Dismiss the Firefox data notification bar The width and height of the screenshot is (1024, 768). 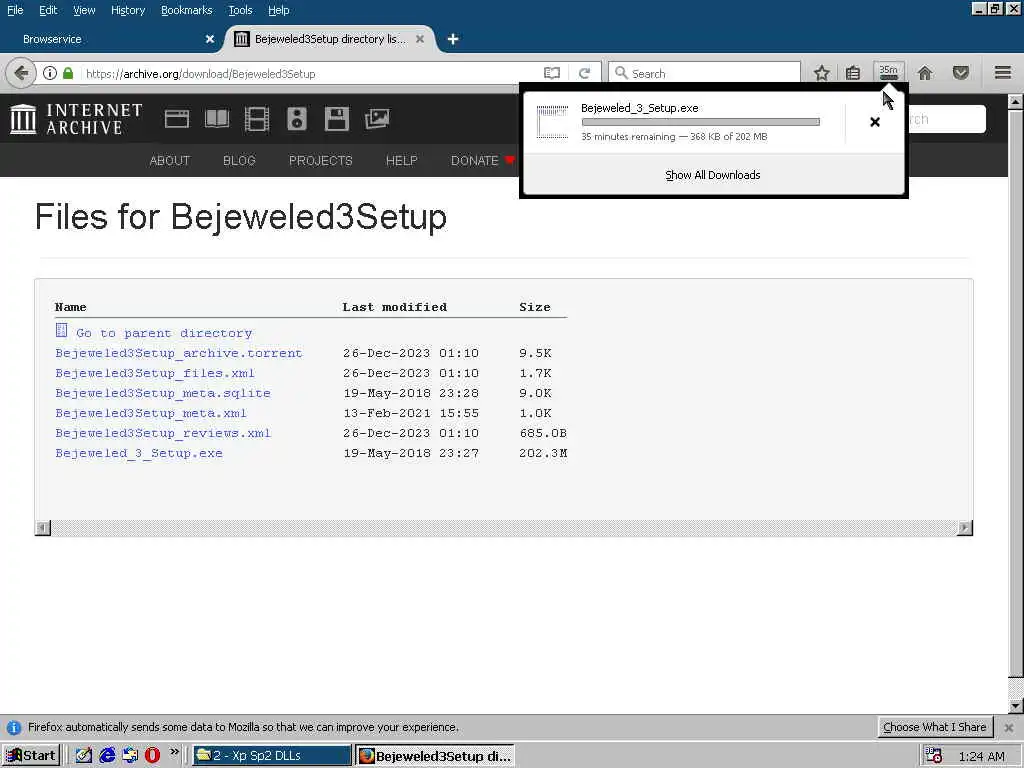pos(1008,727)
